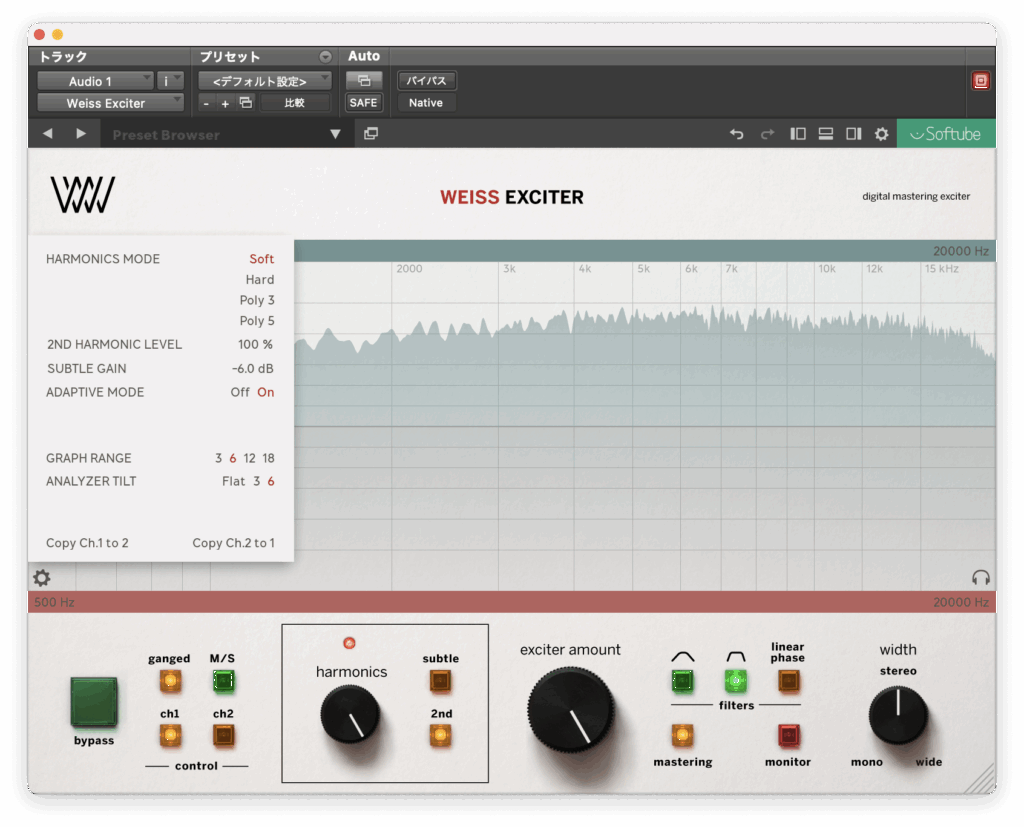Screen dimensions: 1024x827
Task: Click the Softube logo
Action: point(946,133)
